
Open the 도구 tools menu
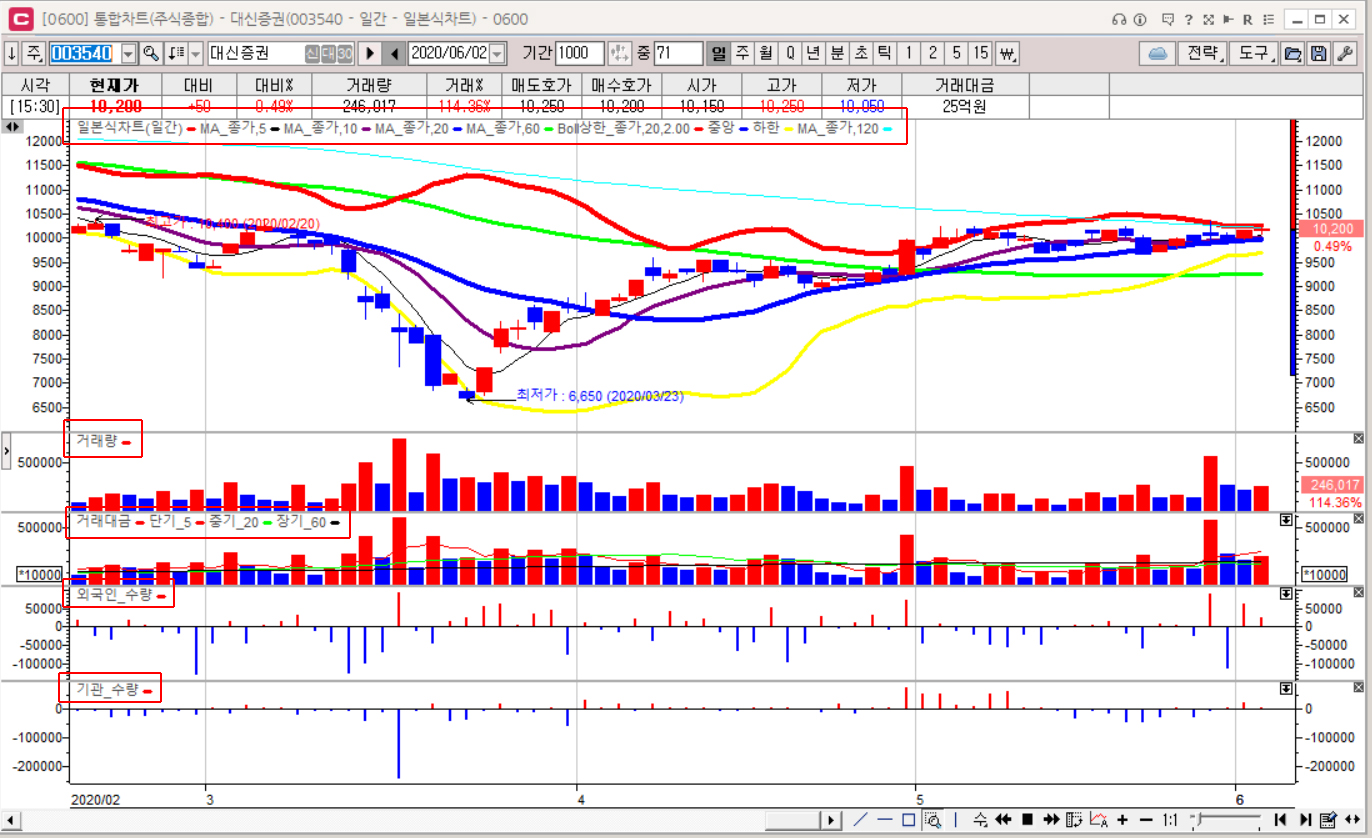coord(1254,53)
